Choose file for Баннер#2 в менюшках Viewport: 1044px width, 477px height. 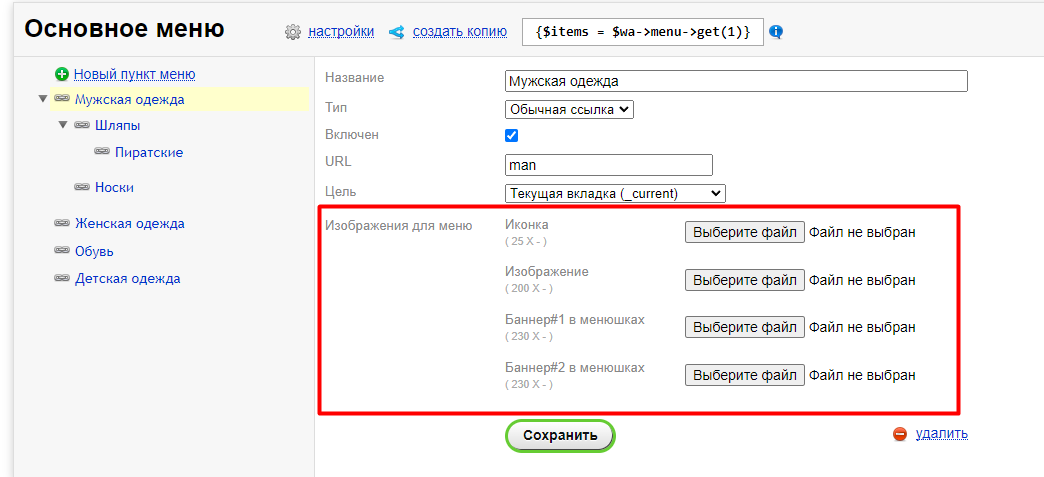pyautogui.click(x=744, y=375)
